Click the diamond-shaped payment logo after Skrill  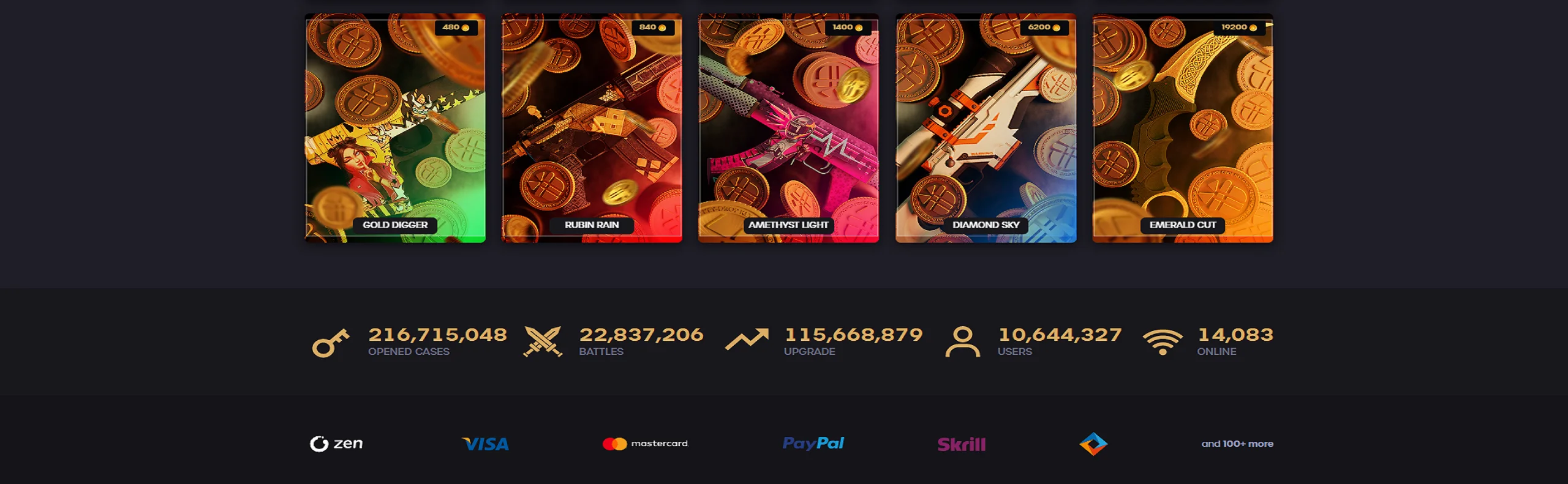1093,444
